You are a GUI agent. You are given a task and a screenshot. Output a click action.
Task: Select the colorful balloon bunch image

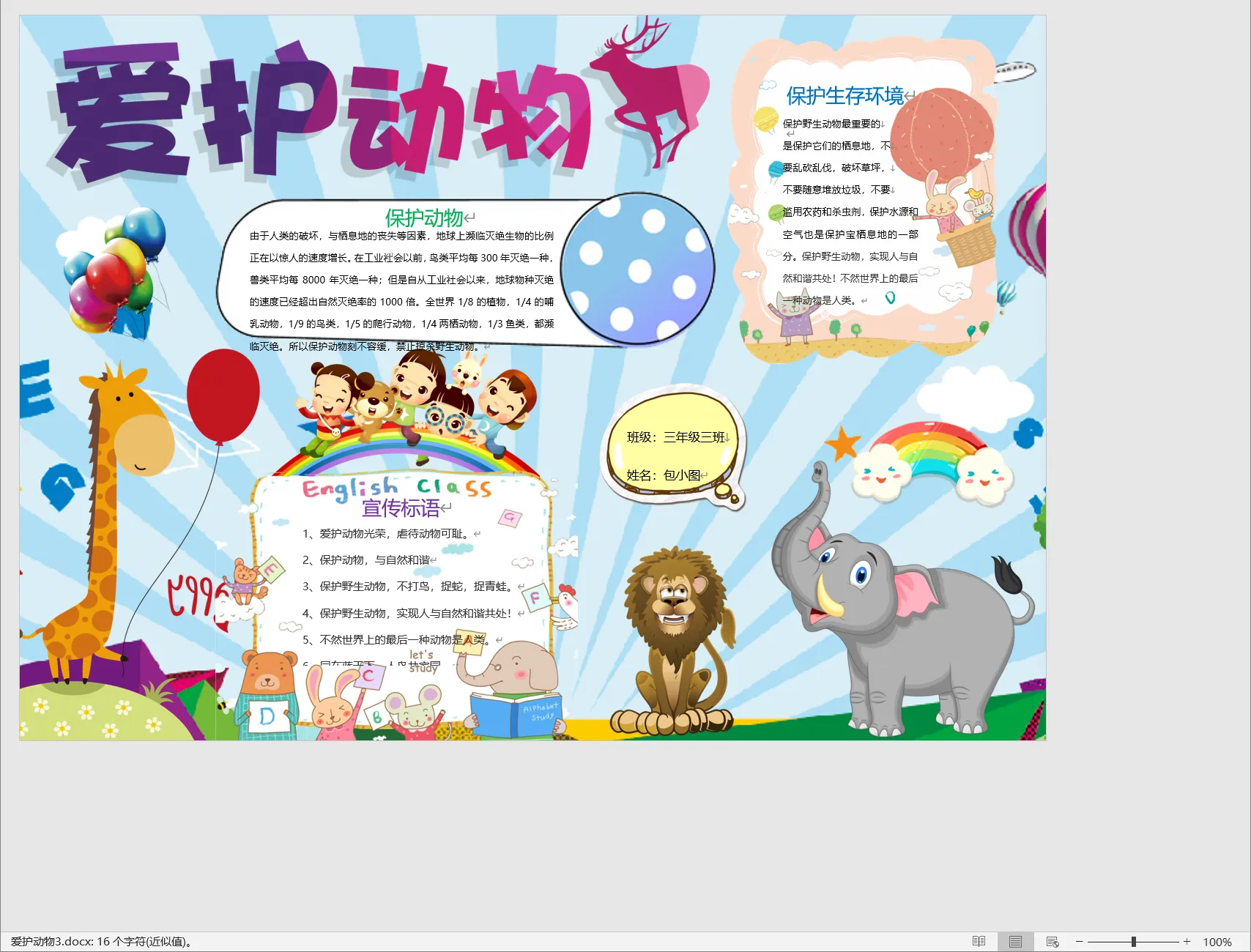tap(114, 272)
